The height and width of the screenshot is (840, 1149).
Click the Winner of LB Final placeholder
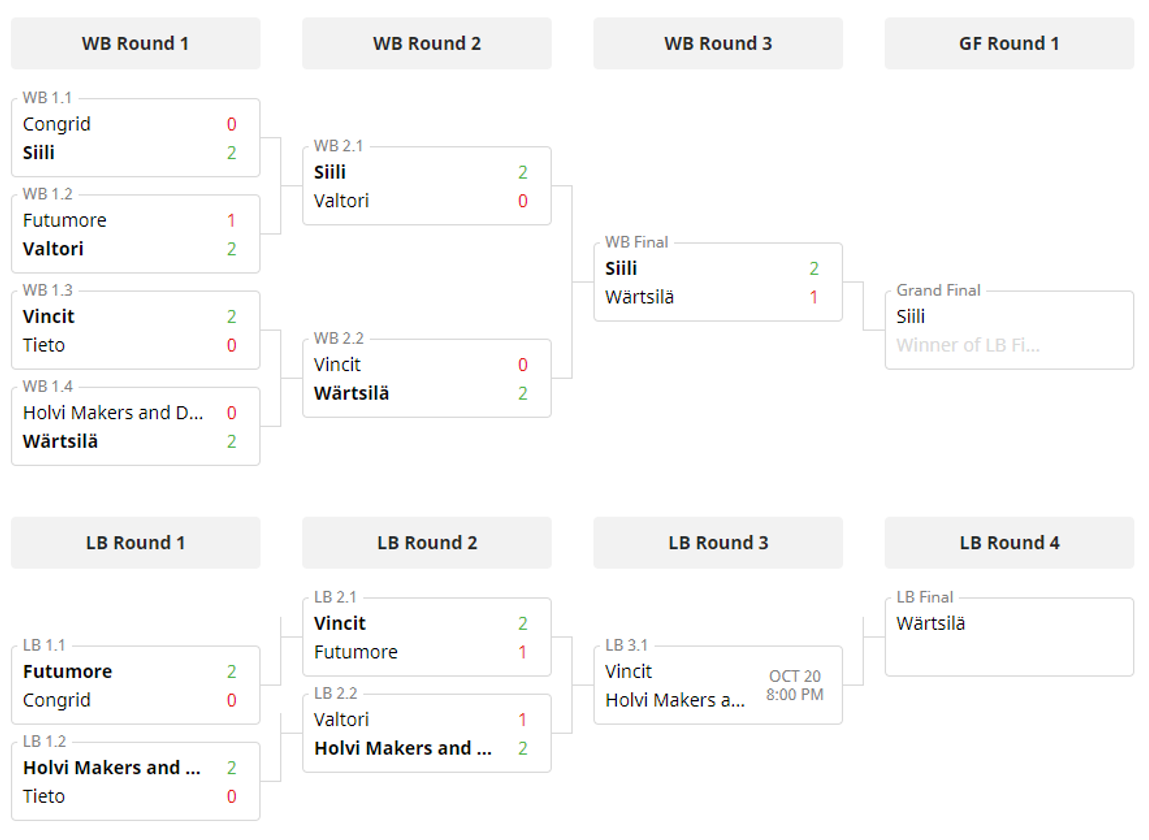968,345
